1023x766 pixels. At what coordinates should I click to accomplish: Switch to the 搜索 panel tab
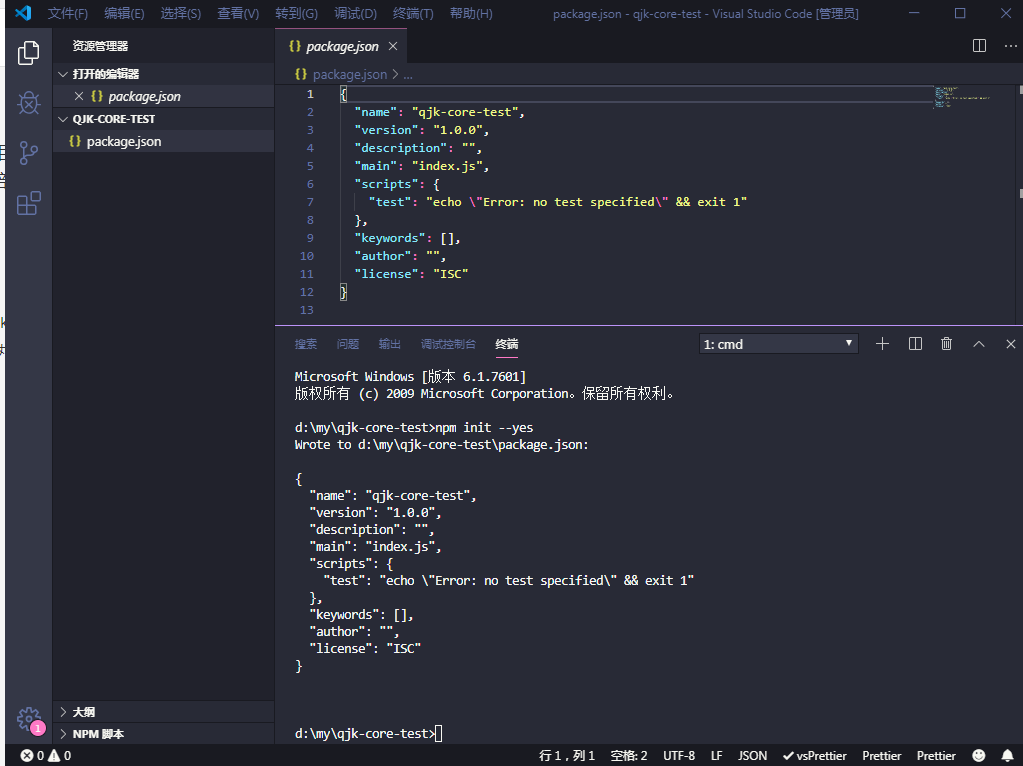pos(306,344)
